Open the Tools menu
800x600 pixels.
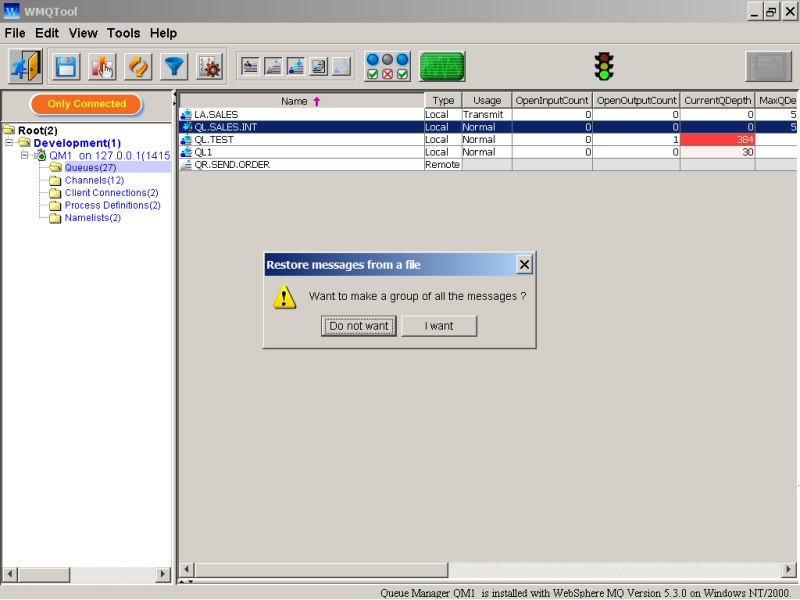(123, 33)
